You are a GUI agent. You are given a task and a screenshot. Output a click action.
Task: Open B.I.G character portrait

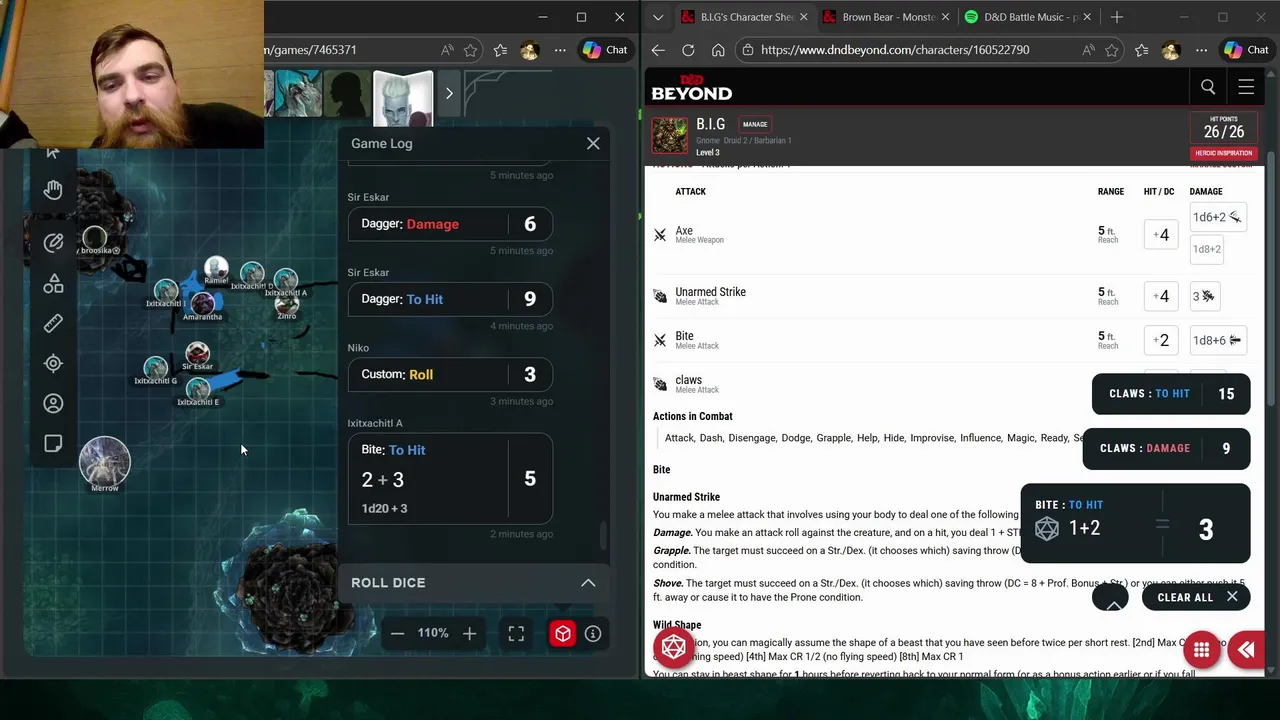(x=670, y=136)
